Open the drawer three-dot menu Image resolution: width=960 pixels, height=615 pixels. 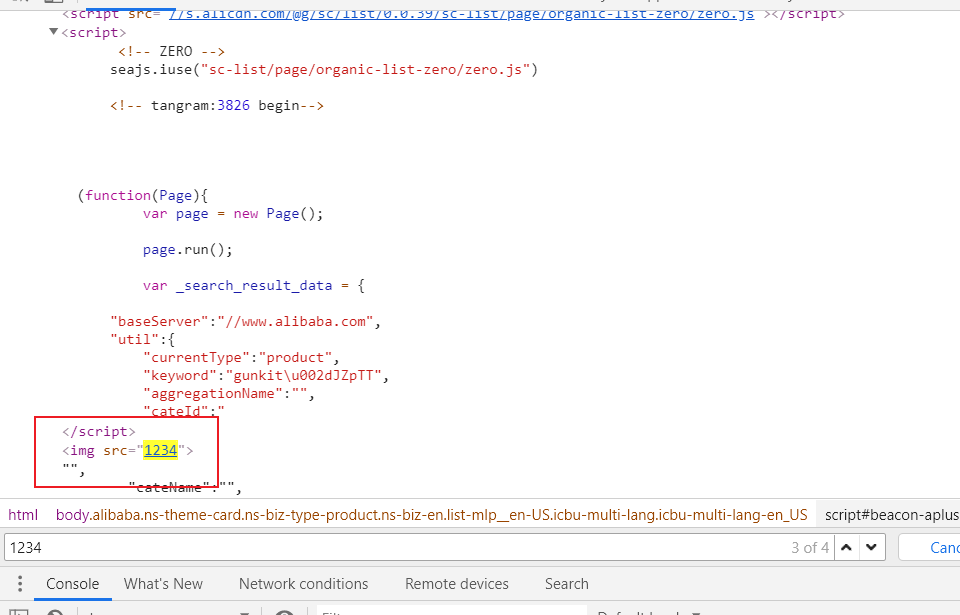click(x=20, y=584)
